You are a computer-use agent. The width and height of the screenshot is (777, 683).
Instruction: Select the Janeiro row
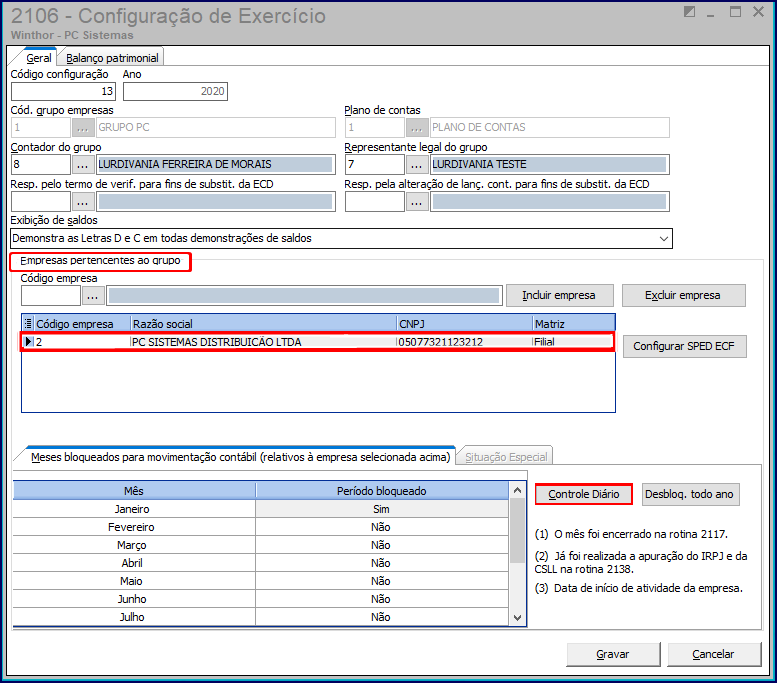click(261, 509)
